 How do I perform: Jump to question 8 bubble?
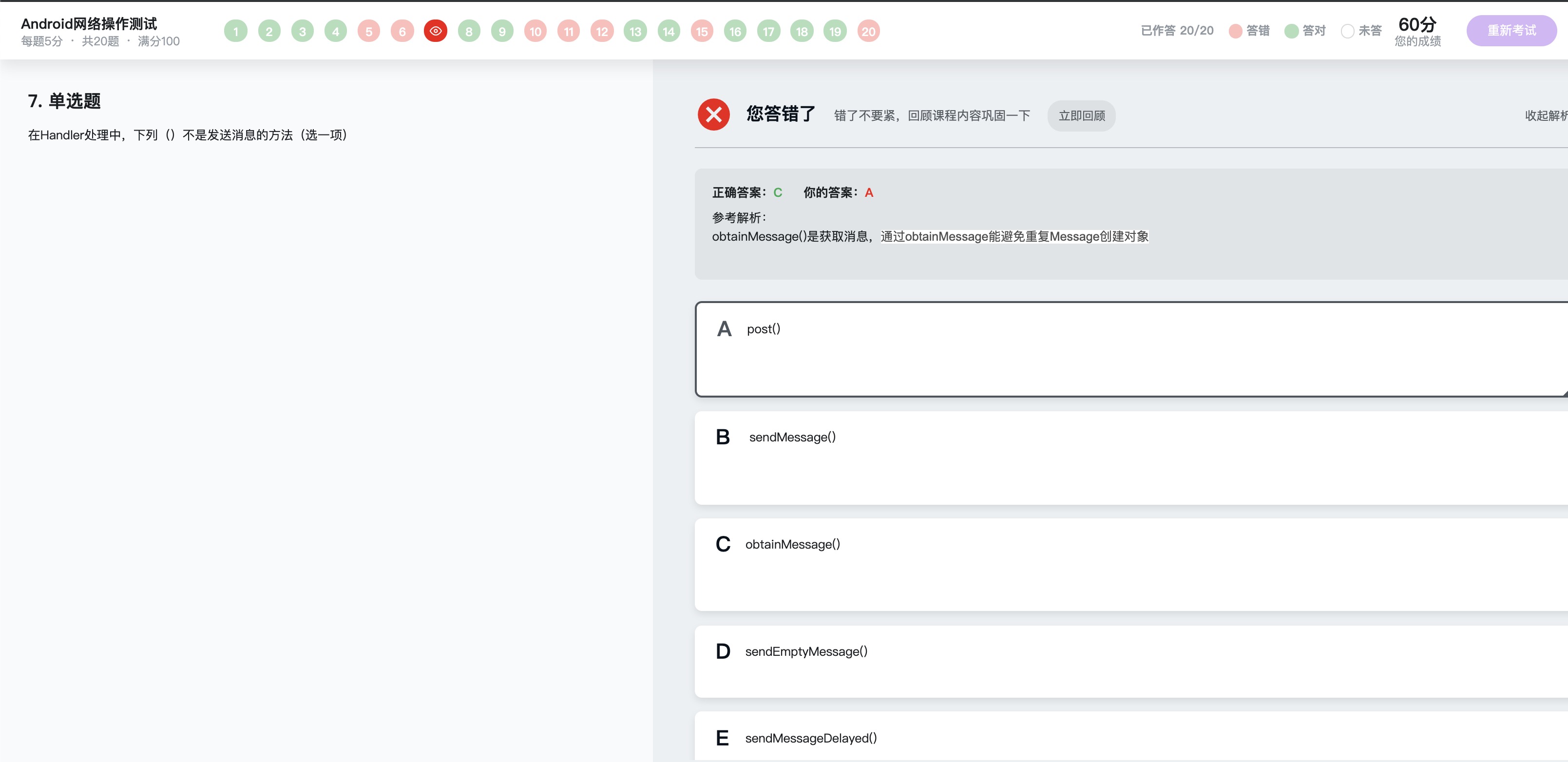pyautogui.click(x=469, y=31)
